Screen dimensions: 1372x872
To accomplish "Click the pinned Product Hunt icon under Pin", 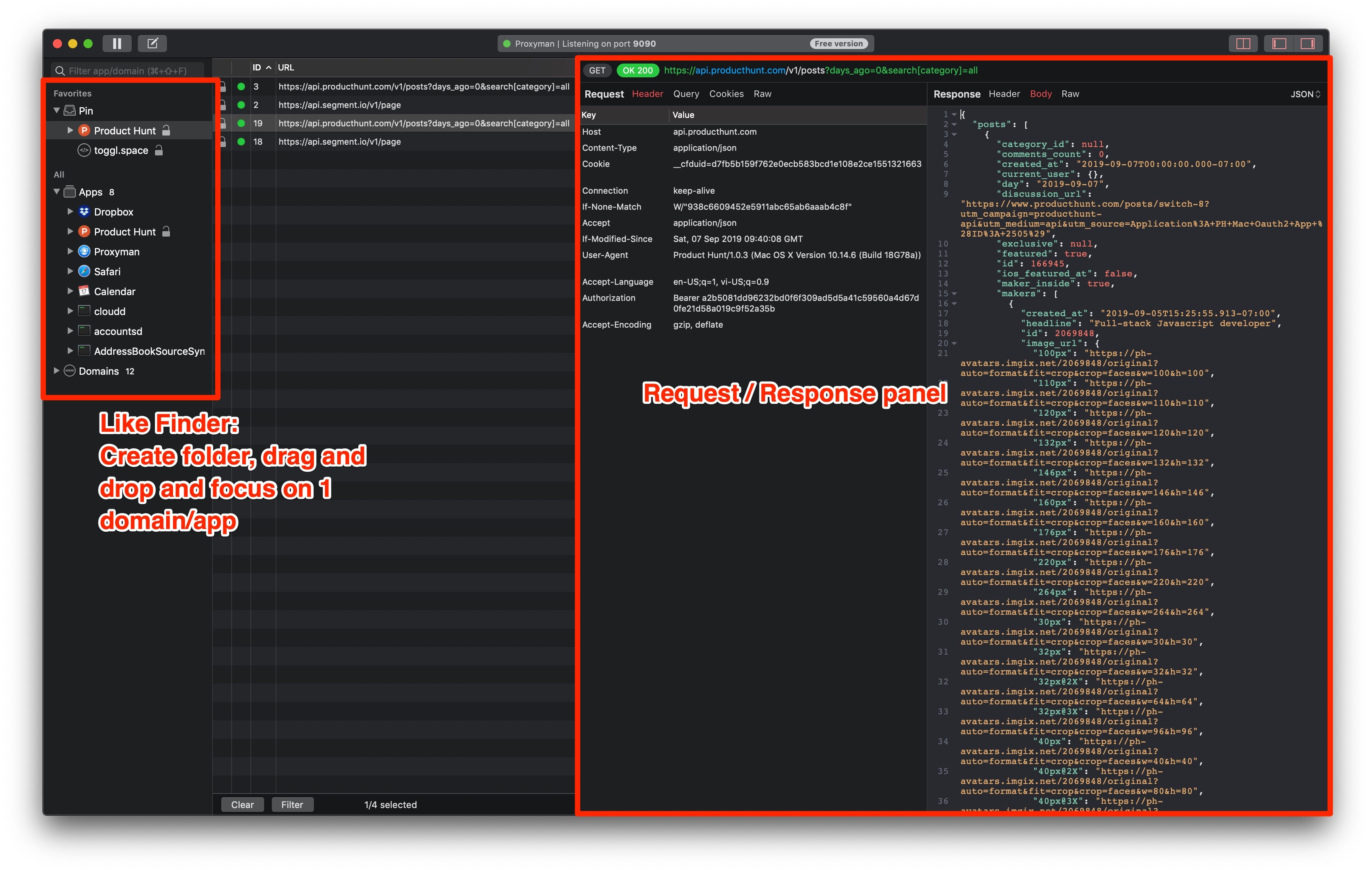I will point(84,131).
